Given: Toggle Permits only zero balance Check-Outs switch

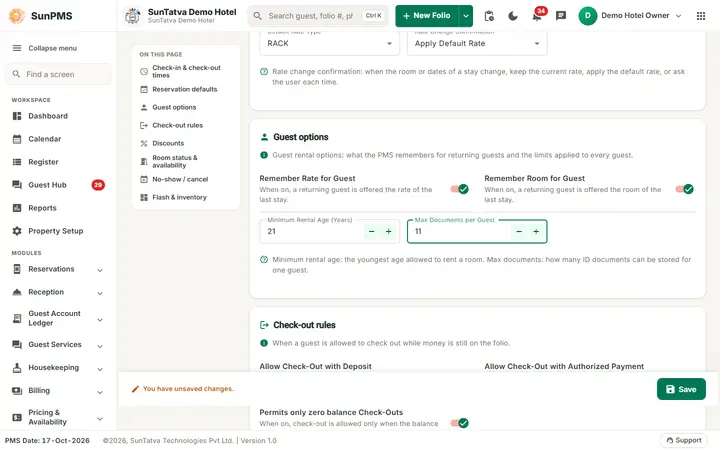Looking at the screenshot, I should tap(460, 423).
